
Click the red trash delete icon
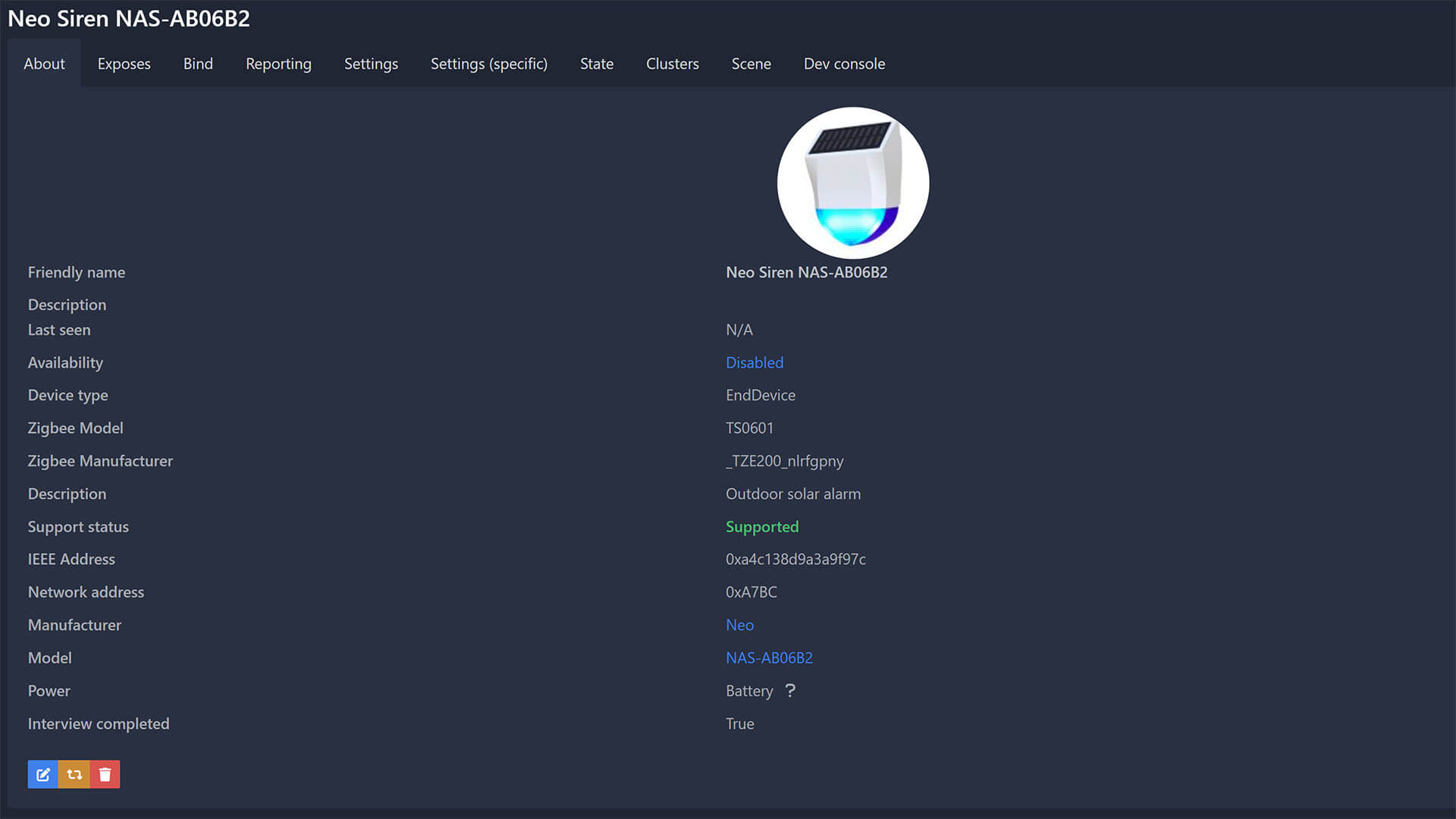point(105,774)
